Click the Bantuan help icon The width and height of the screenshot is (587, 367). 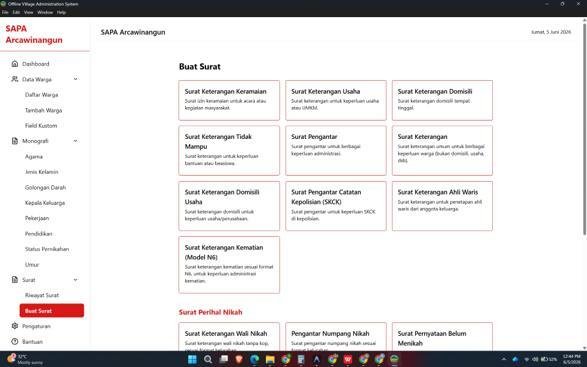(x=15, y=342)
